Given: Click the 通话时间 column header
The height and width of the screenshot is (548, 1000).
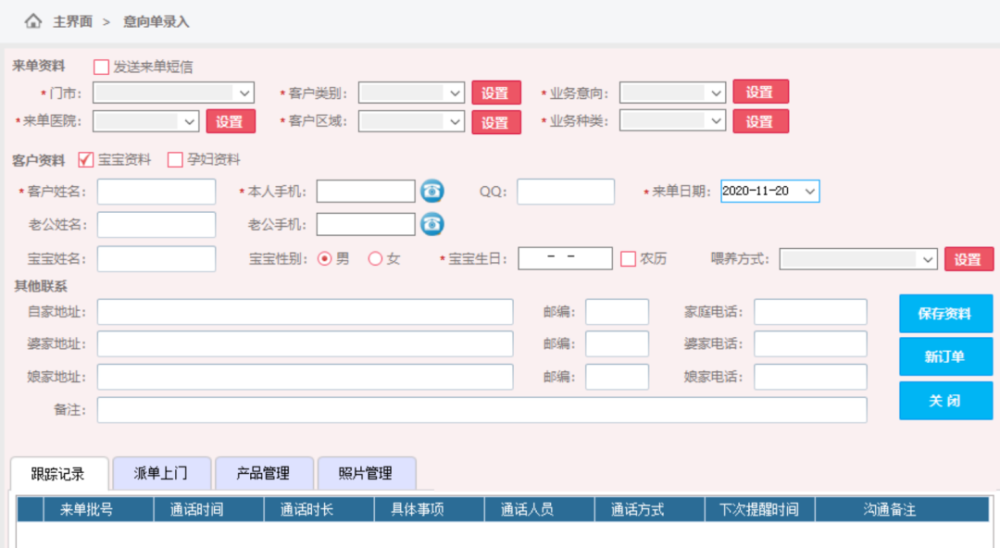Looking at the screenshot, I should click(x=209, y=510).
